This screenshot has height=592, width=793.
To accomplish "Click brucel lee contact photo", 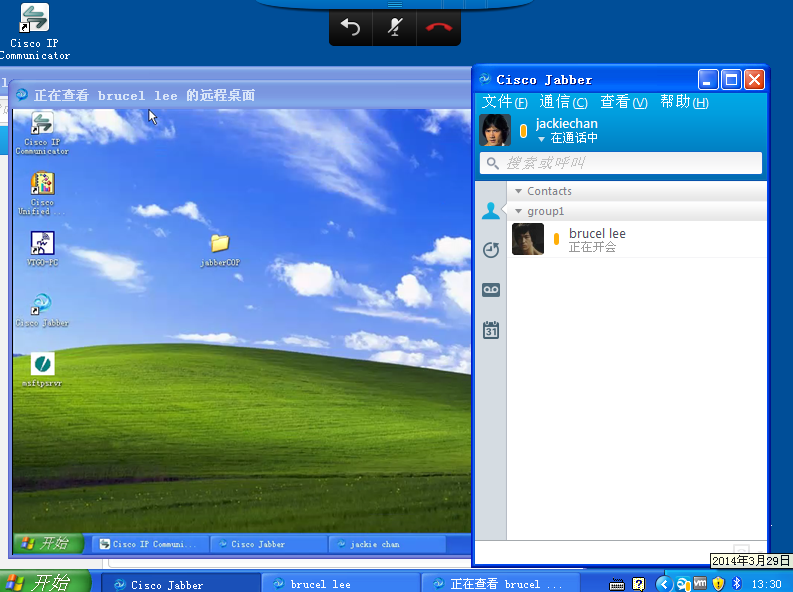I will click(527, 239).
